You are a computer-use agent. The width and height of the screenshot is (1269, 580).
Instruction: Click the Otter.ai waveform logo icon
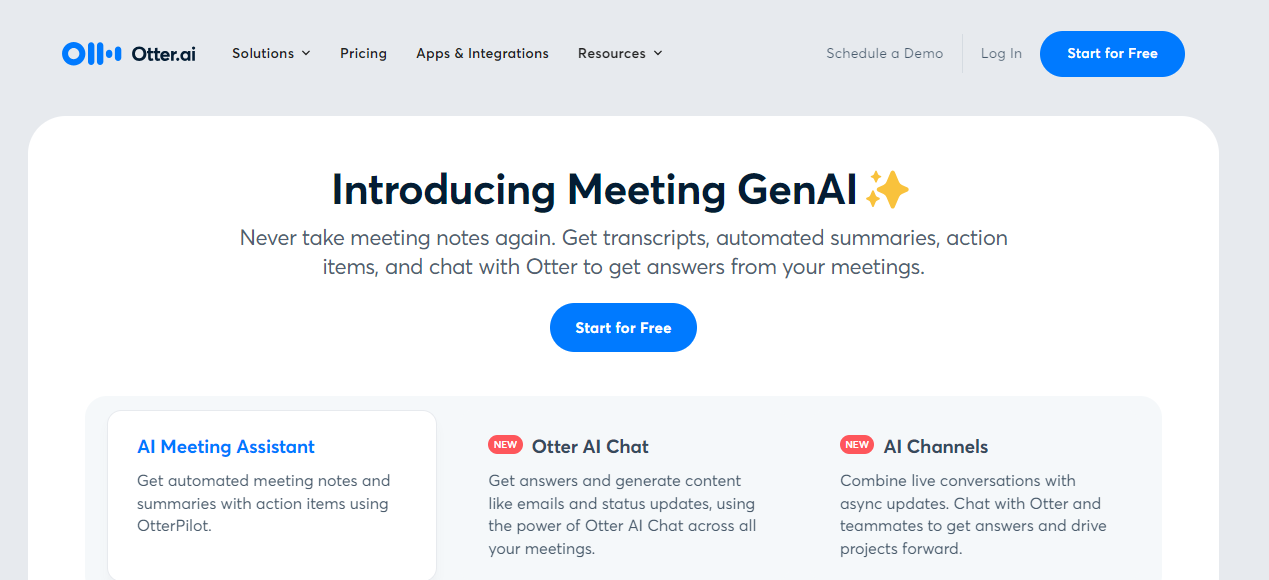[x=91, y=54]
